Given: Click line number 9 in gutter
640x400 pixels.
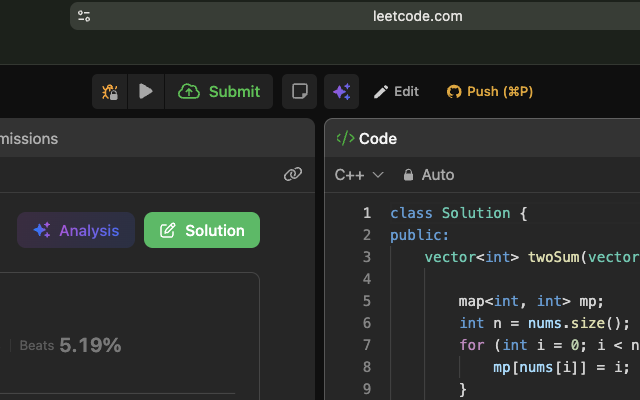Looking at the screenshot, I should (x=367, y=389).
